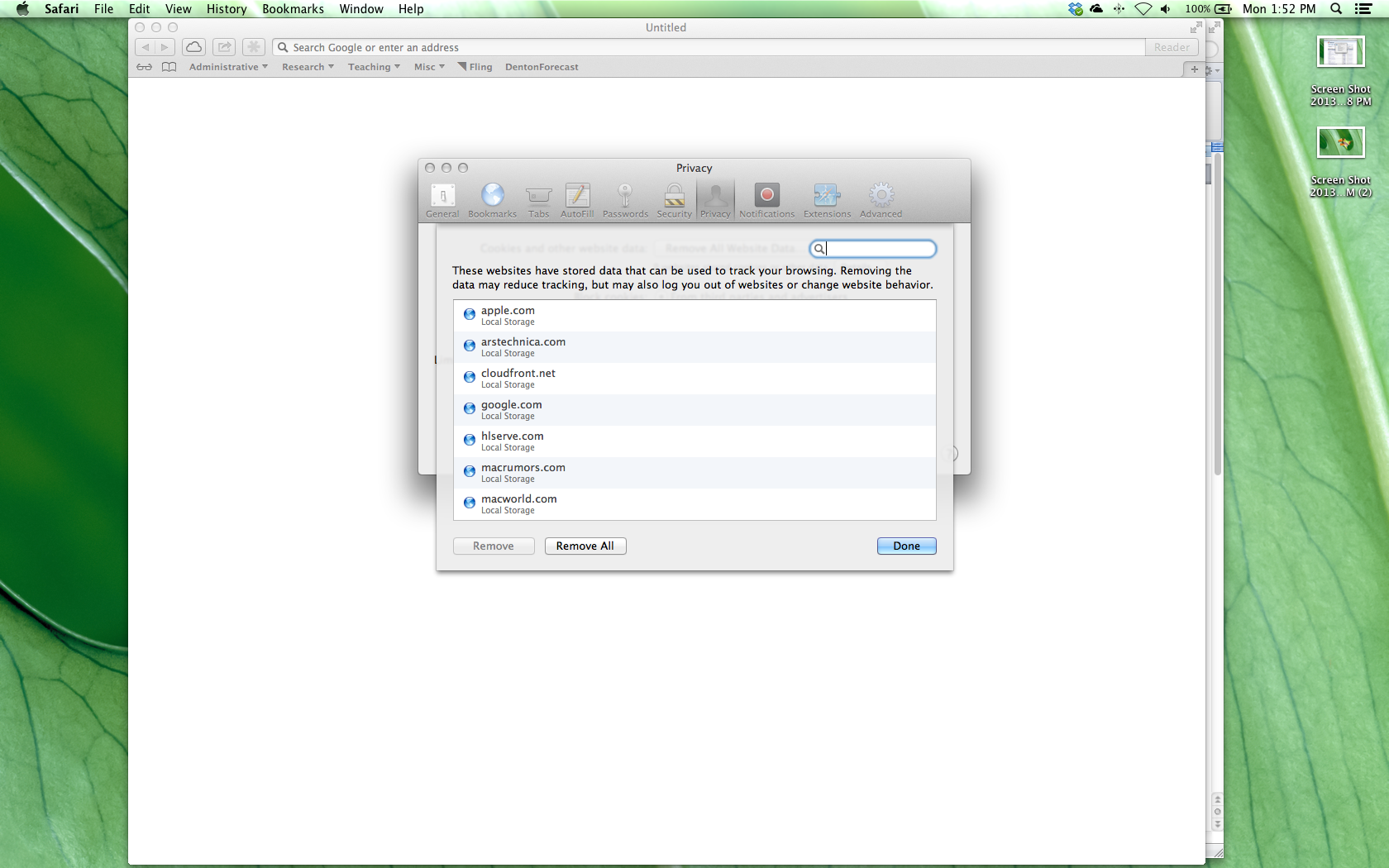Select google.com in website data list
The height and width of the screenshot is (868, 1389).
click(x=694, y=410)
